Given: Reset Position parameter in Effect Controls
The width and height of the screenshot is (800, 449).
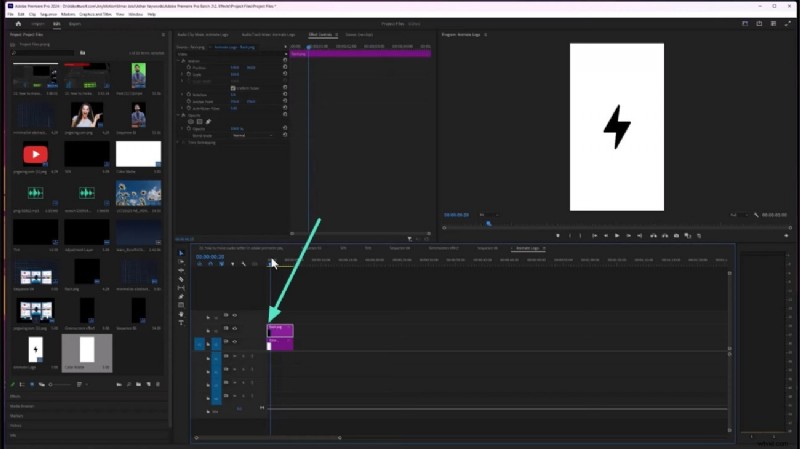Looking at the screenshot, I should click(285, 67).
